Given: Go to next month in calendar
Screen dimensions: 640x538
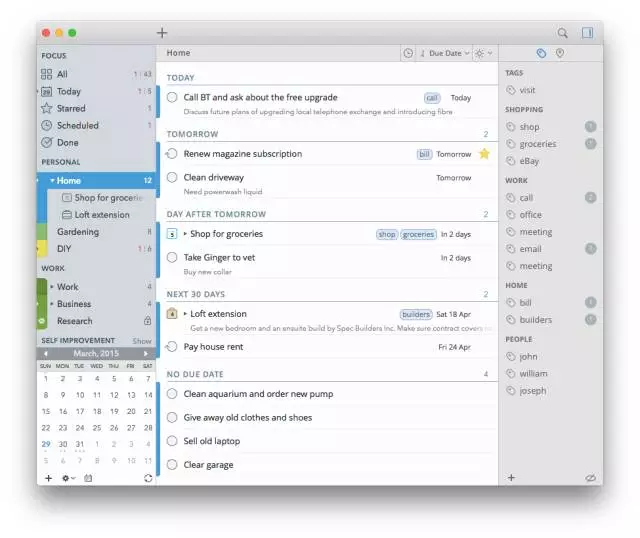Looking at the screenshot, I should (146, 353).
